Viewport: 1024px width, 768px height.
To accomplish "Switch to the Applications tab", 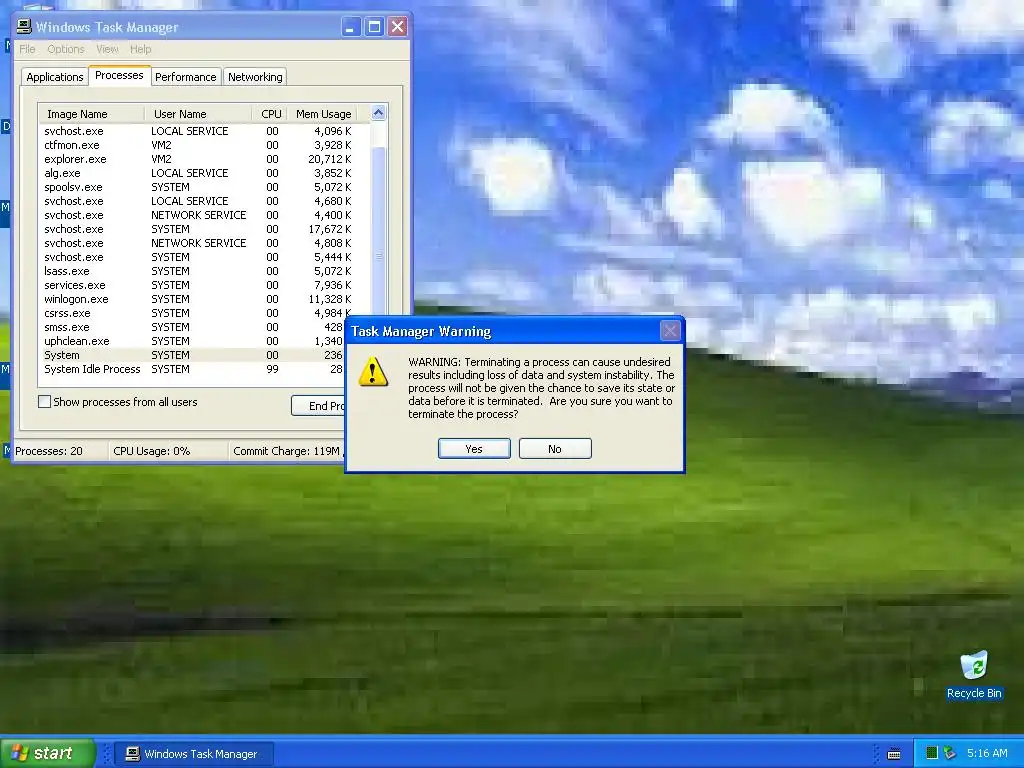I will (x=55, y=77).
